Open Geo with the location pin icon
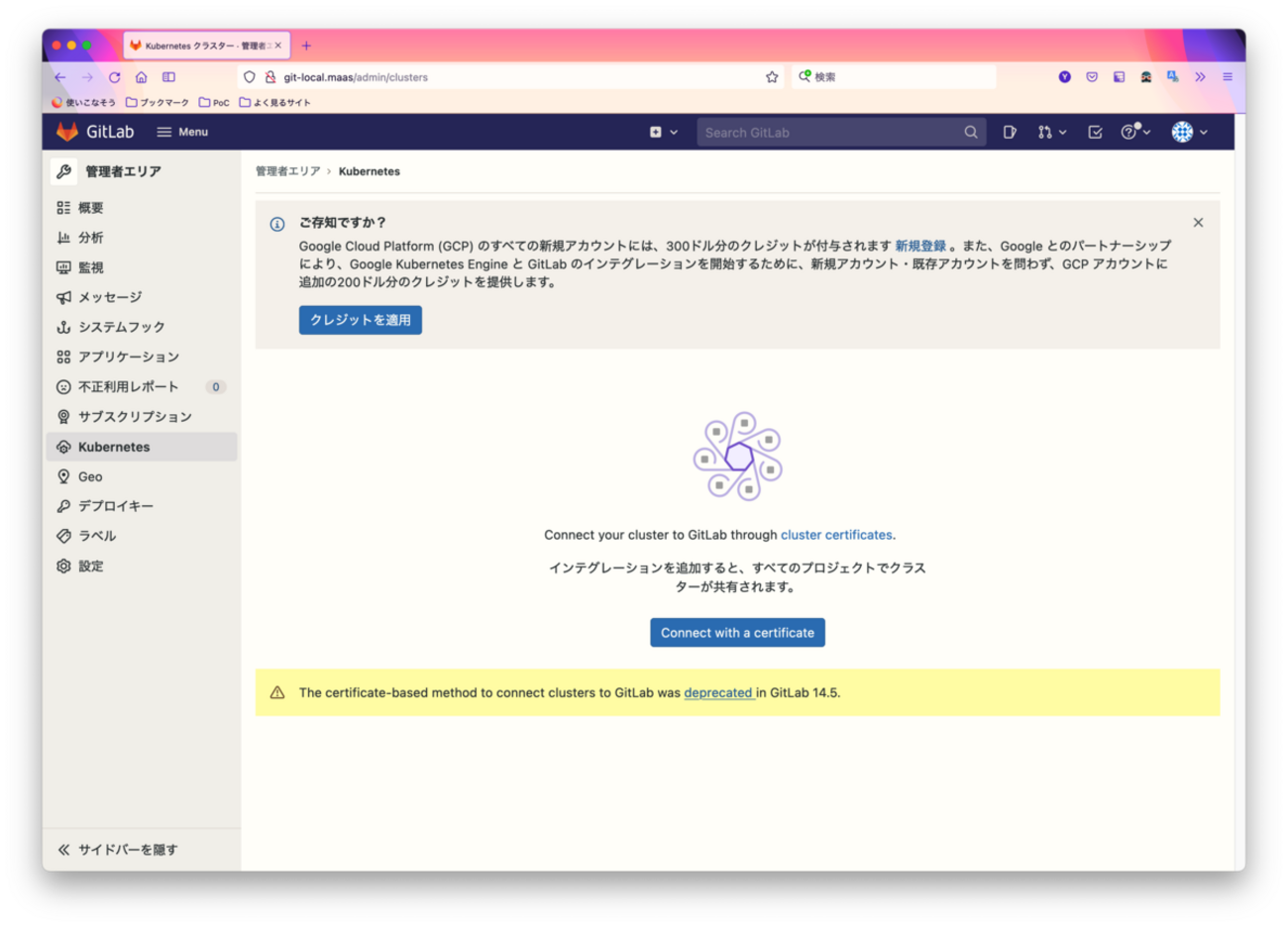 63,476
